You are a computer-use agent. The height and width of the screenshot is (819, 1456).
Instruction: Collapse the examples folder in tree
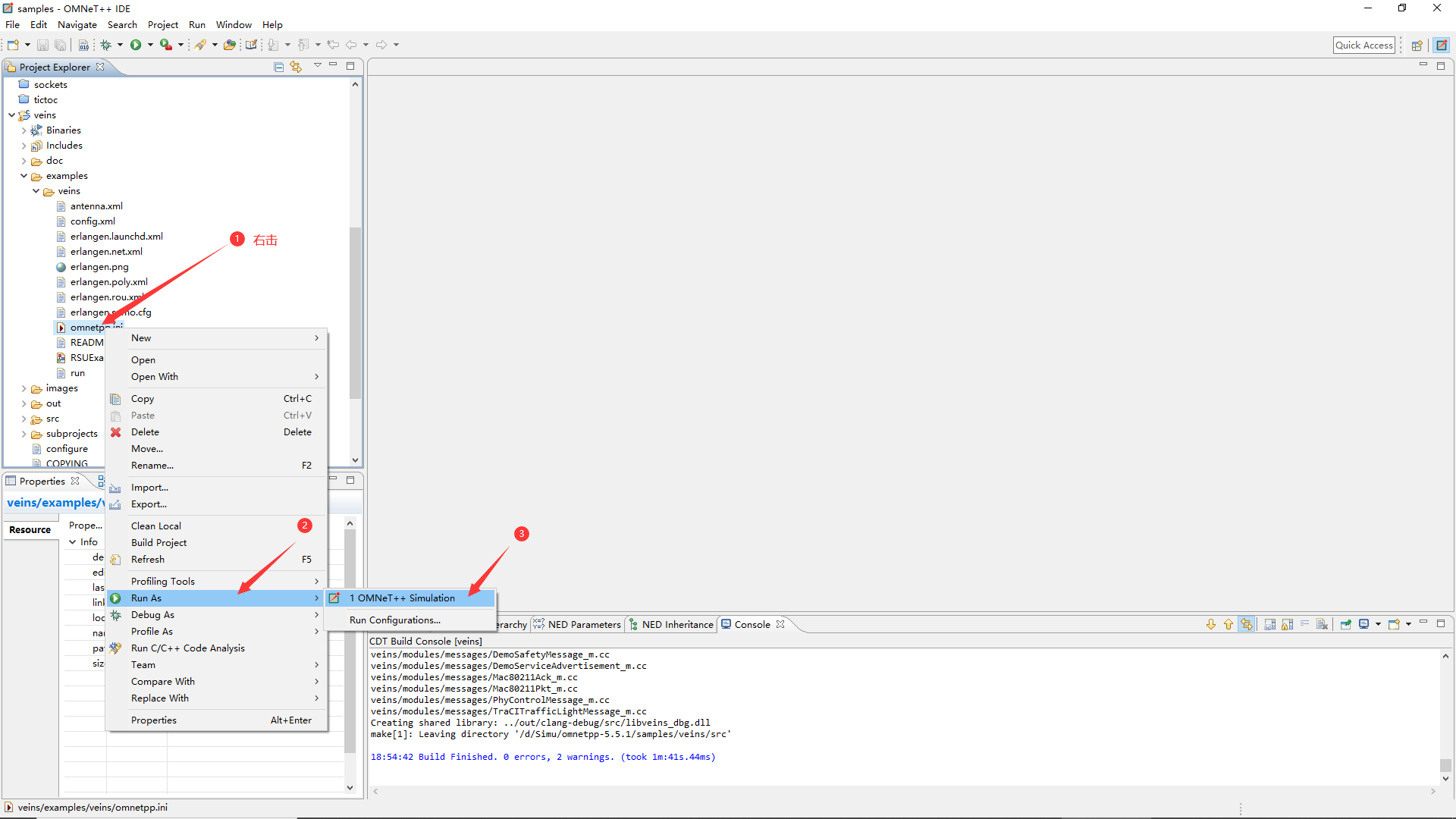pyautogui.click(x=24, y=176)
